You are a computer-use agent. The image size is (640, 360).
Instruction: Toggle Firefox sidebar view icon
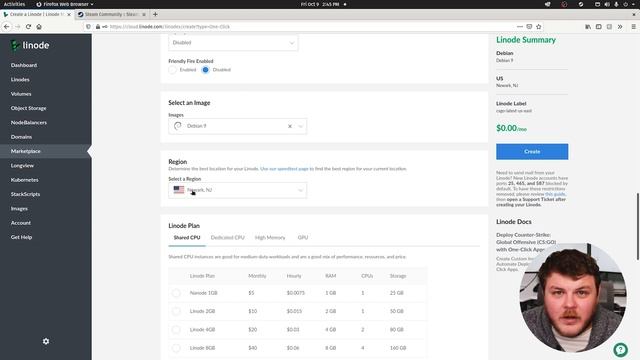(599, 27)
